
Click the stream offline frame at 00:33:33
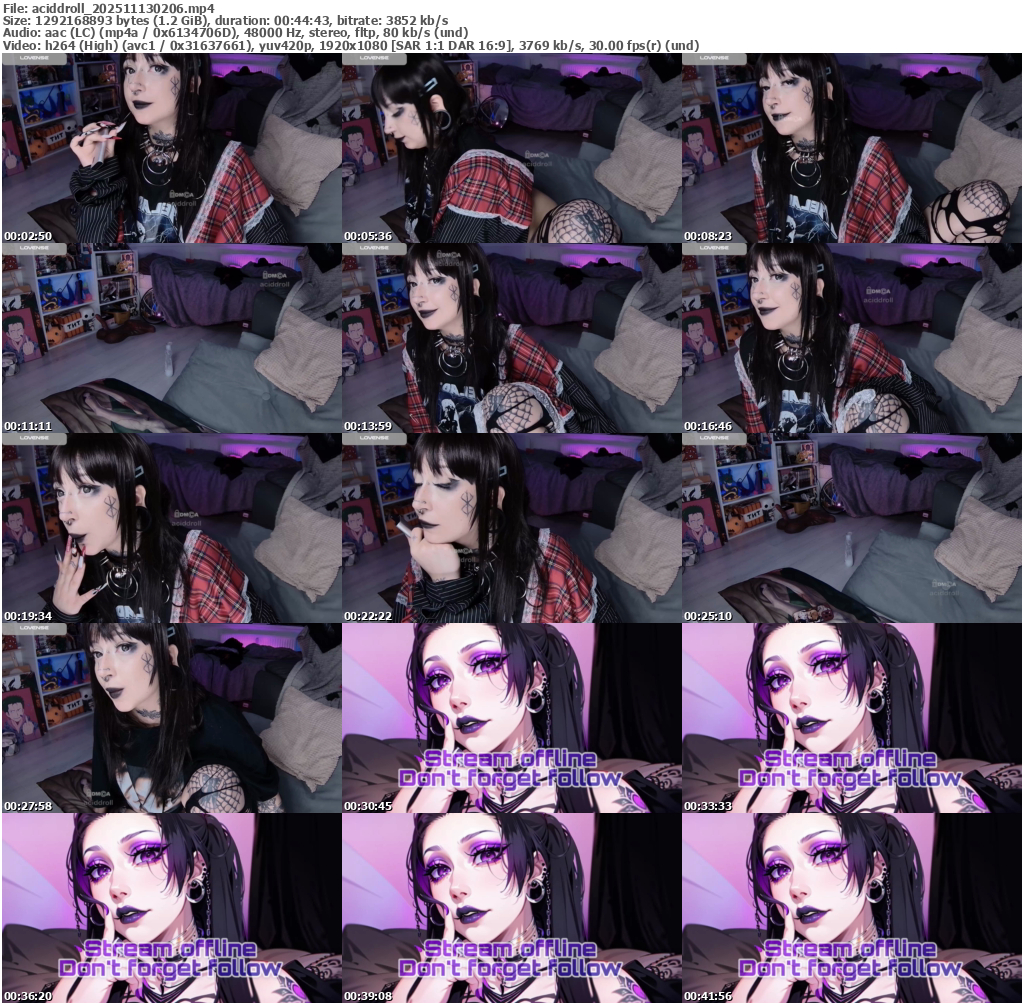click(852, 718)
